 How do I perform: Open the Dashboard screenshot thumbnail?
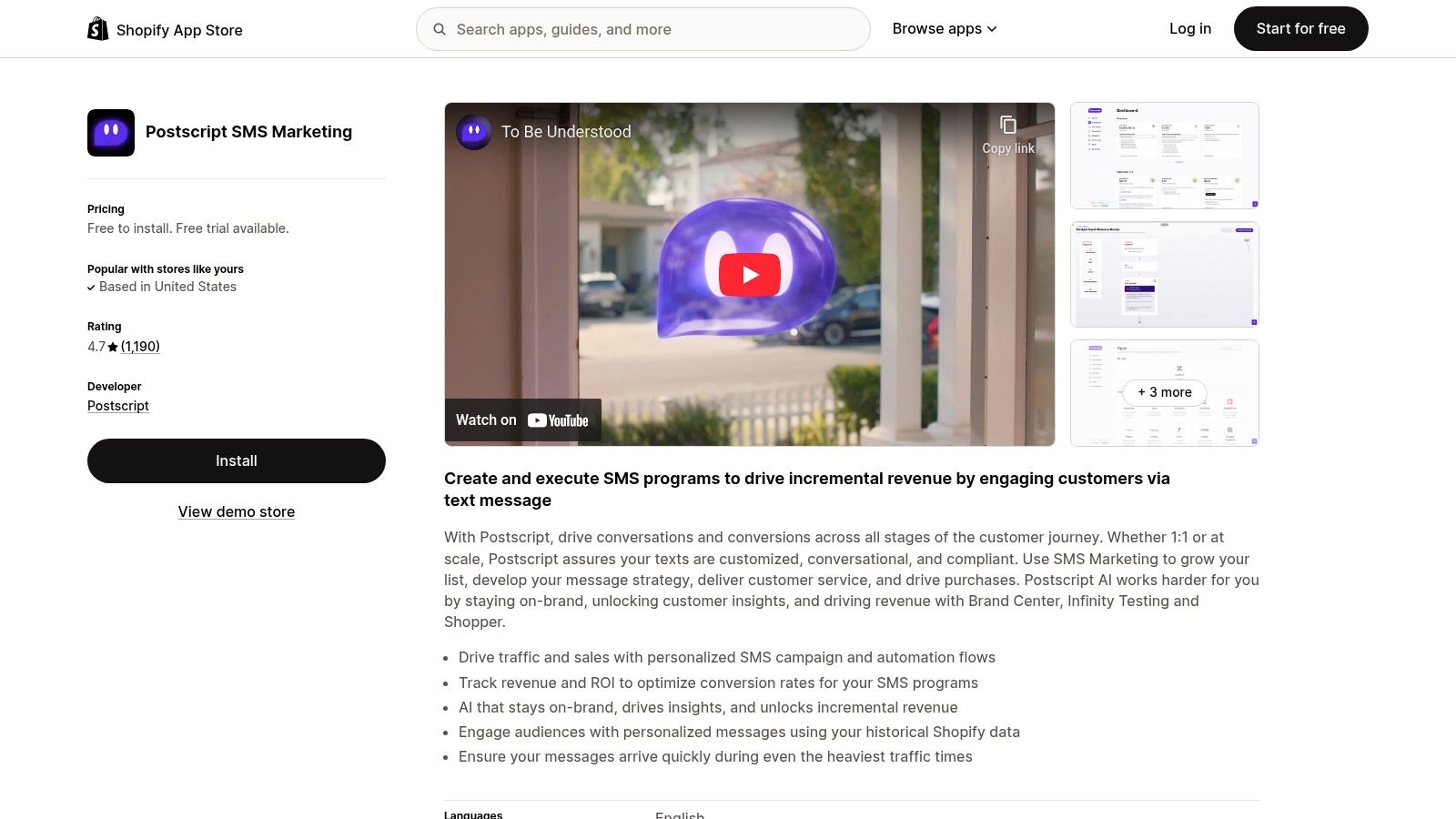(x=1165, y=156)
